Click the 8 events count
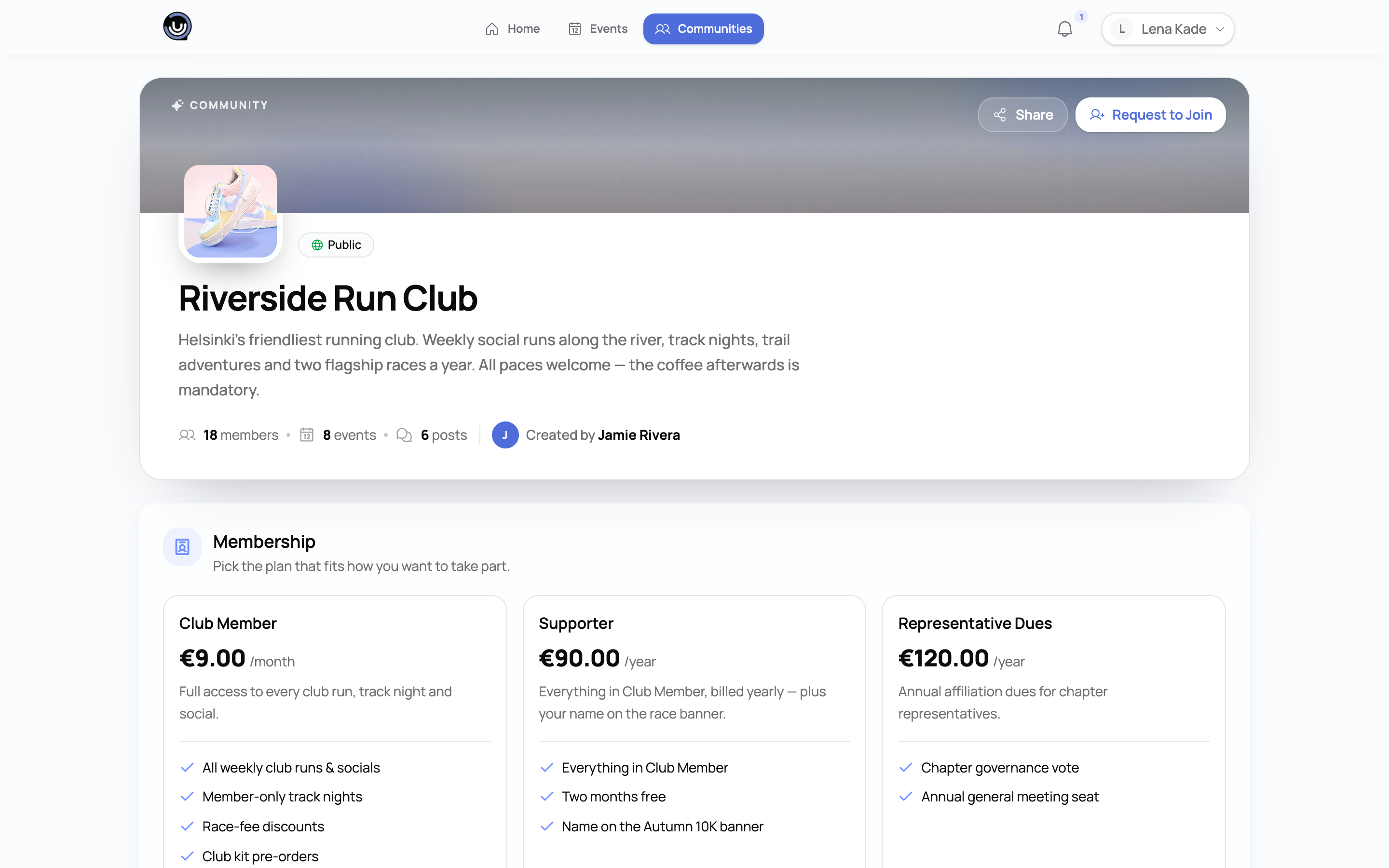This screenshot has width=1389, height=868. [x=350, y=435]
